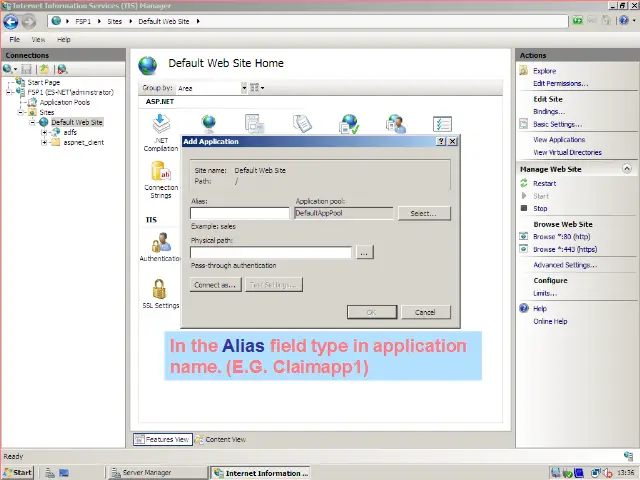Collapse the Default Web Site tree node
This screenshot has height=480, width=640.
pos(32,122)
